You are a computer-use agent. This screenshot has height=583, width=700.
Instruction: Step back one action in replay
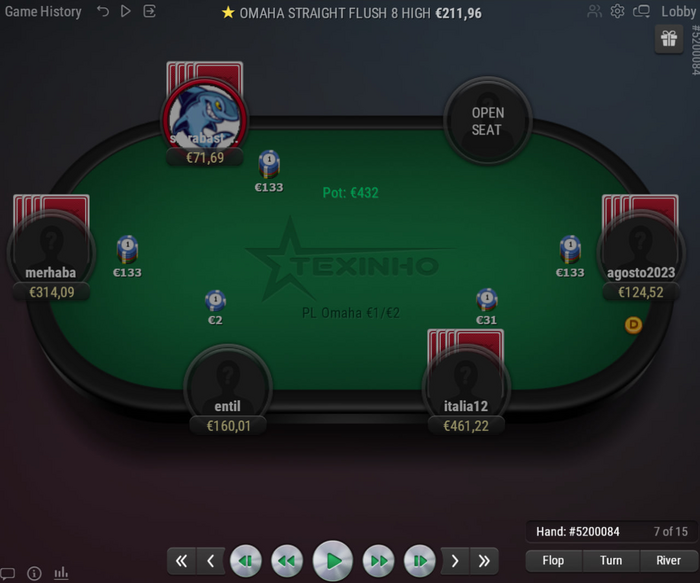click(x=246, y=561)
